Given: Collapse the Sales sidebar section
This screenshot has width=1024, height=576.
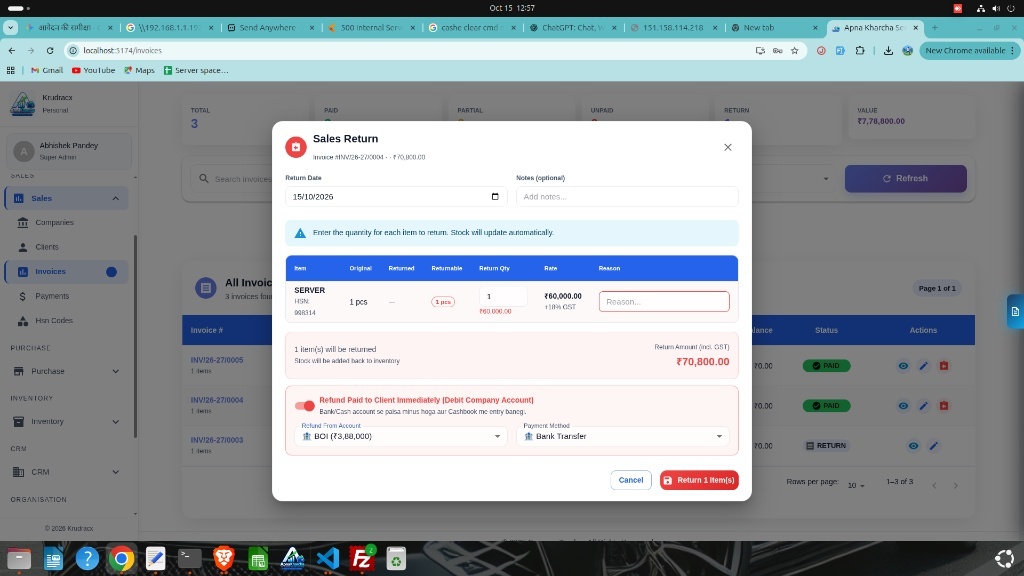Looking at the screenshot, I should [x=116, y=199].
